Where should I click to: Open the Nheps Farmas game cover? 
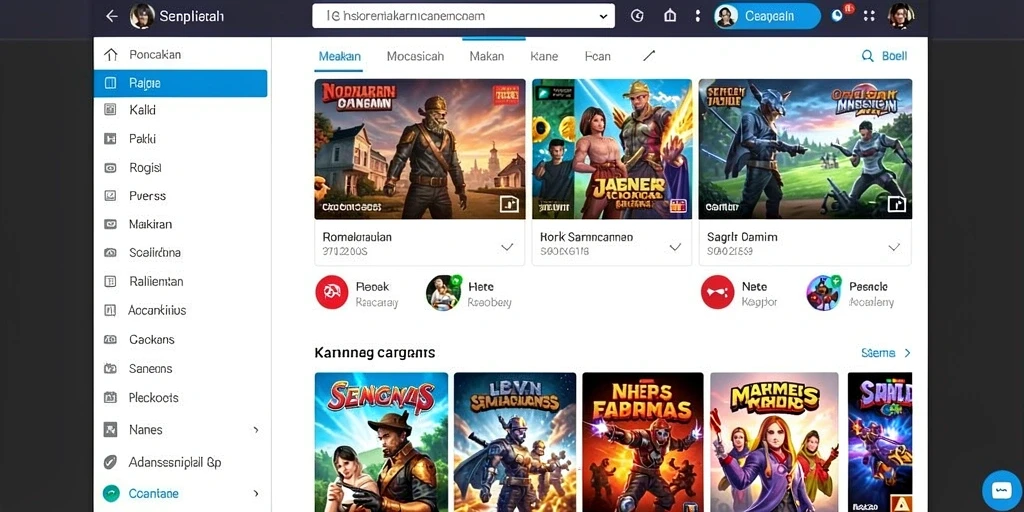click(x=643, y=442)
